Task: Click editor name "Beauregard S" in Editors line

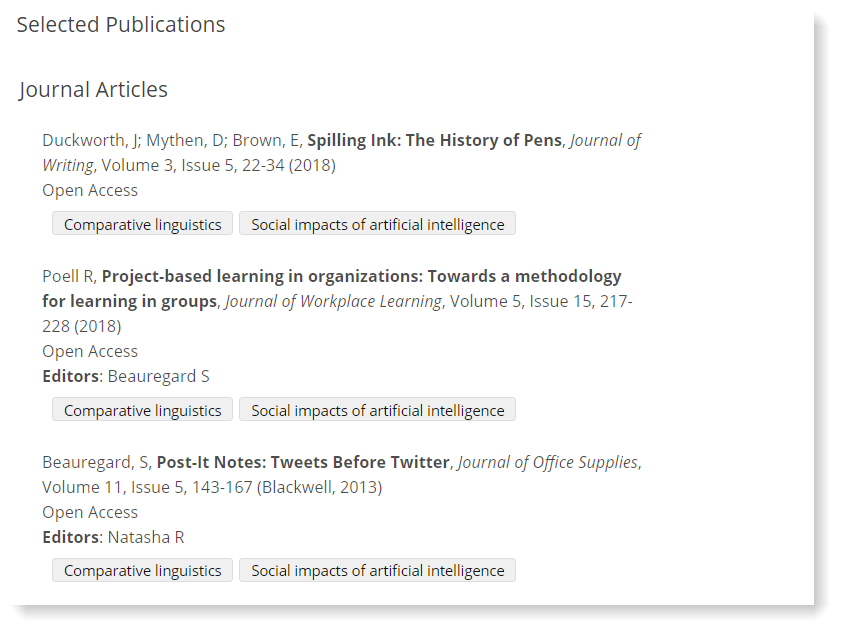Action: (158, 376)
